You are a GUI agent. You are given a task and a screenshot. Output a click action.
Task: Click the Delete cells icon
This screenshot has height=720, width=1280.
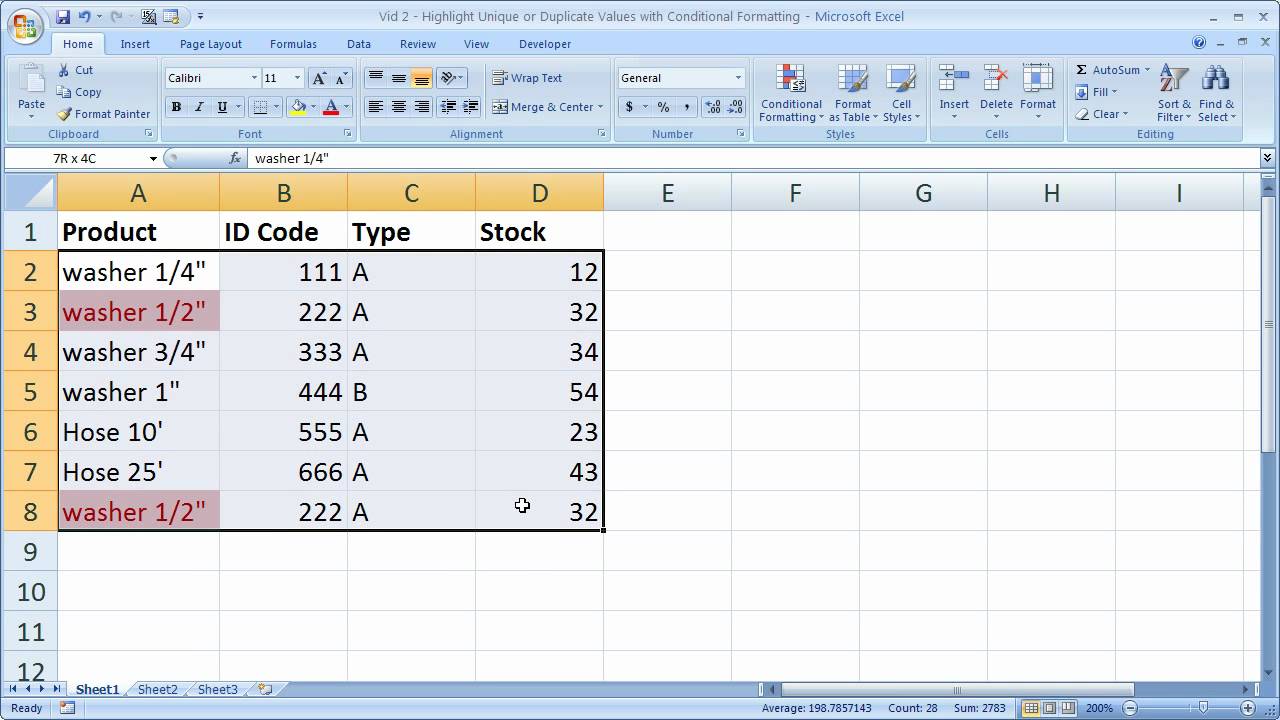coord(996,80)
